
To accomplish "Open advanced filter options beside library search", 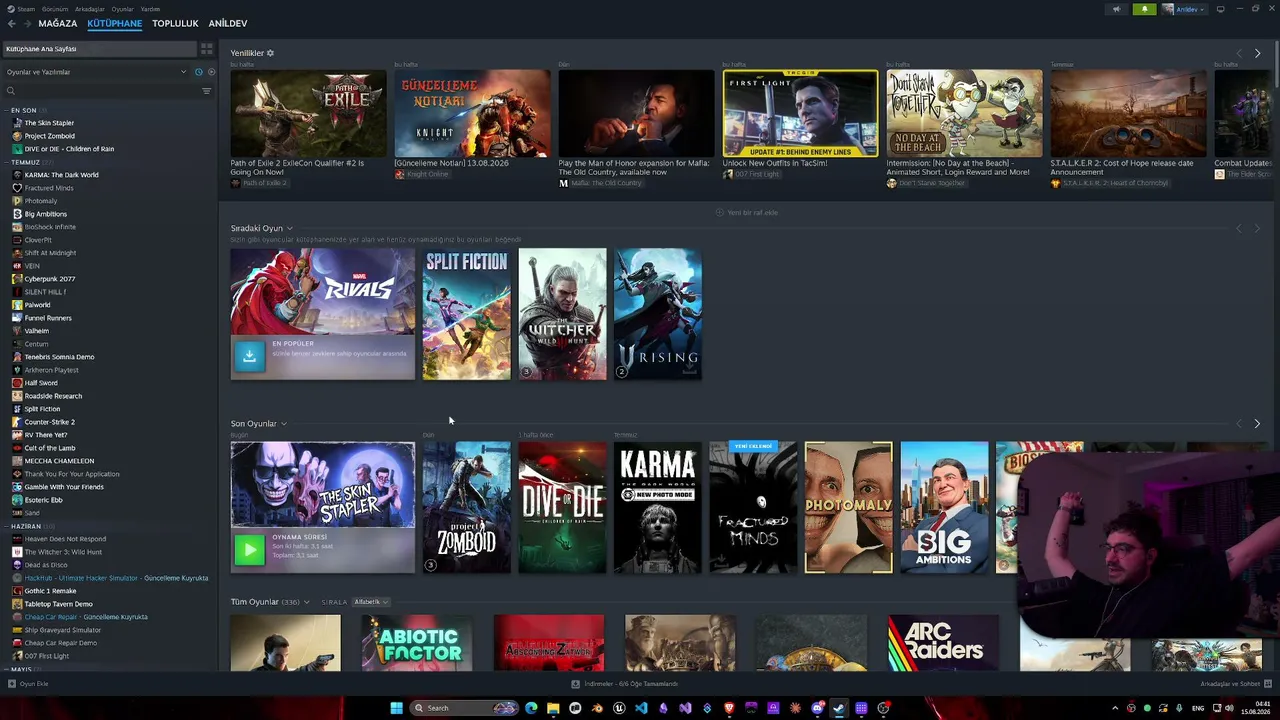I will click(207, 91).
